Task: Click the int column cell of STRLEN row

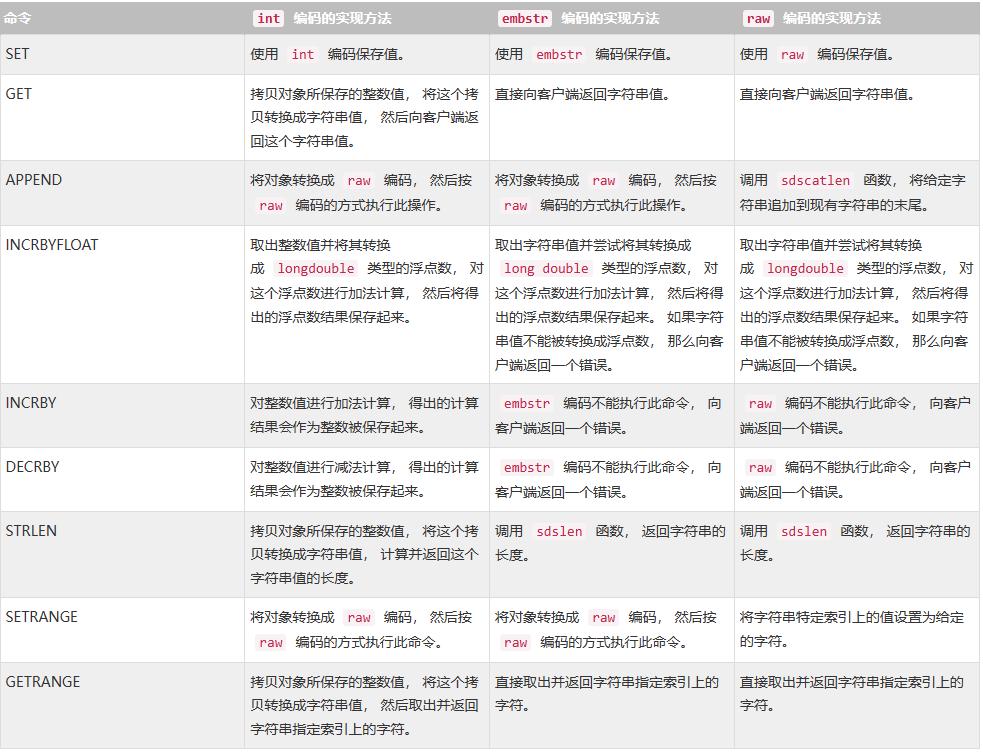Action: click(x=367, y=554)
